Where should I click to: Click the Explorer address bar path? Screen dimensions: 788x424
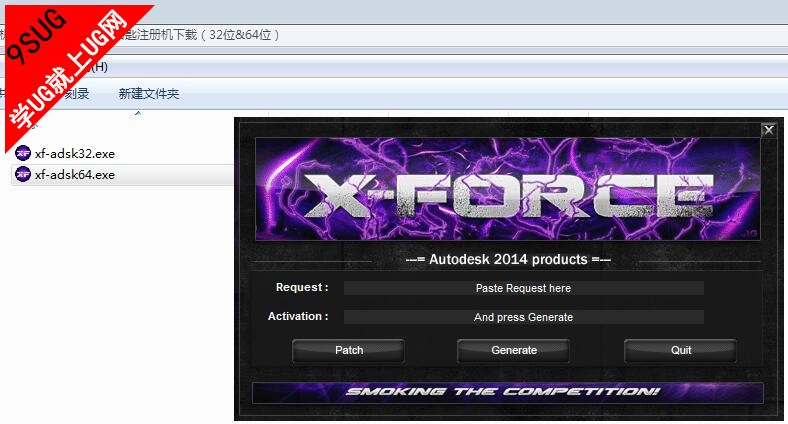tap(392, 35)
